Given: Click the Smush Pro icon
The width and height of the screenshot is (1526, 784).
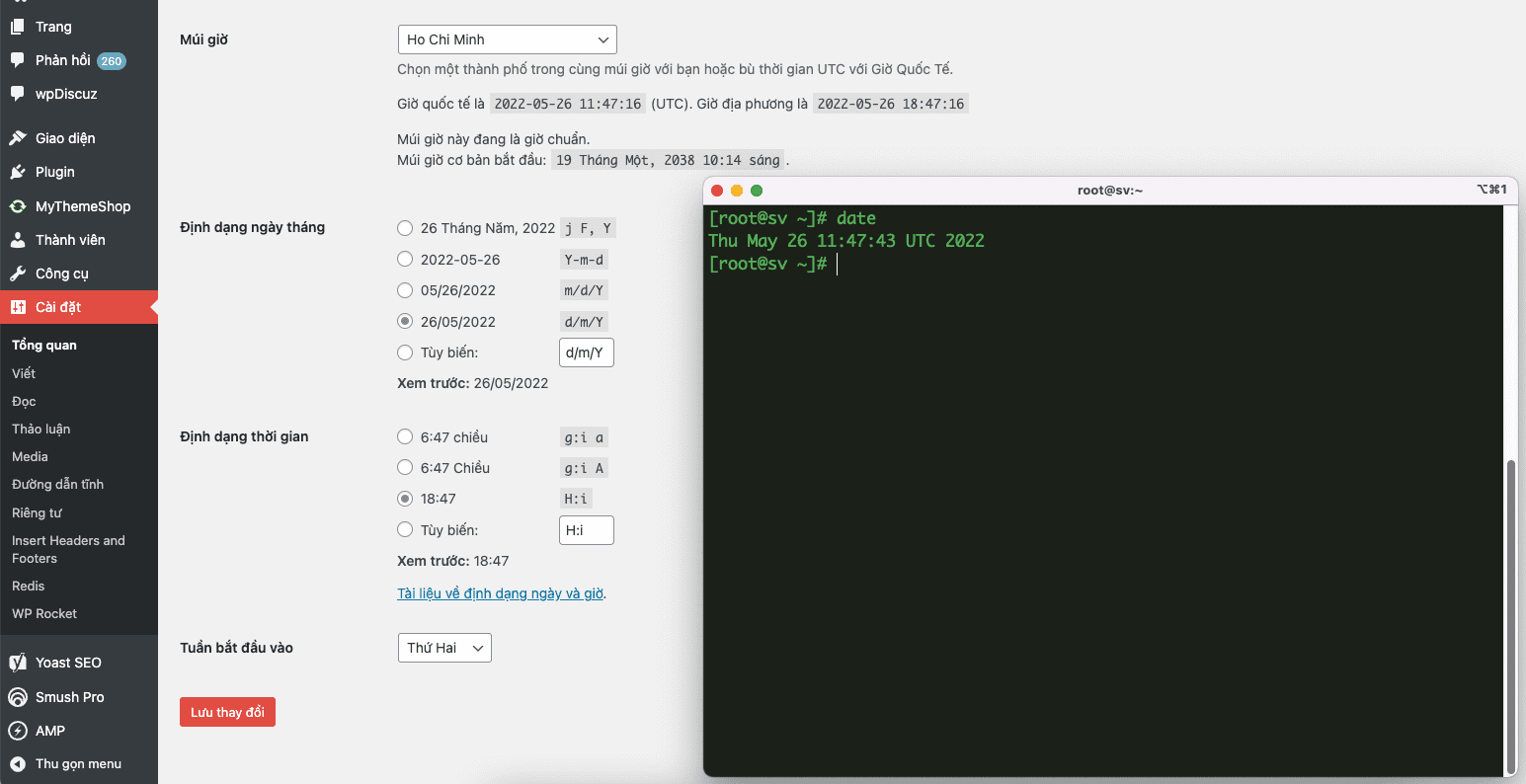Looking at the screenshot, I should click(x=18, y=697).
